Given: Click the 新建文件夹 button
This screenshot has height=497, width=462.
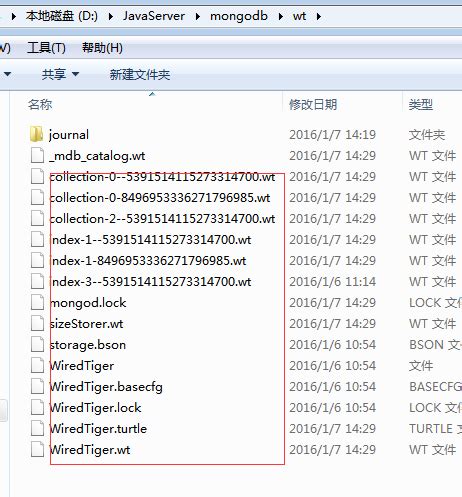Looking at the screenshot, I should [x=140, y=74].
